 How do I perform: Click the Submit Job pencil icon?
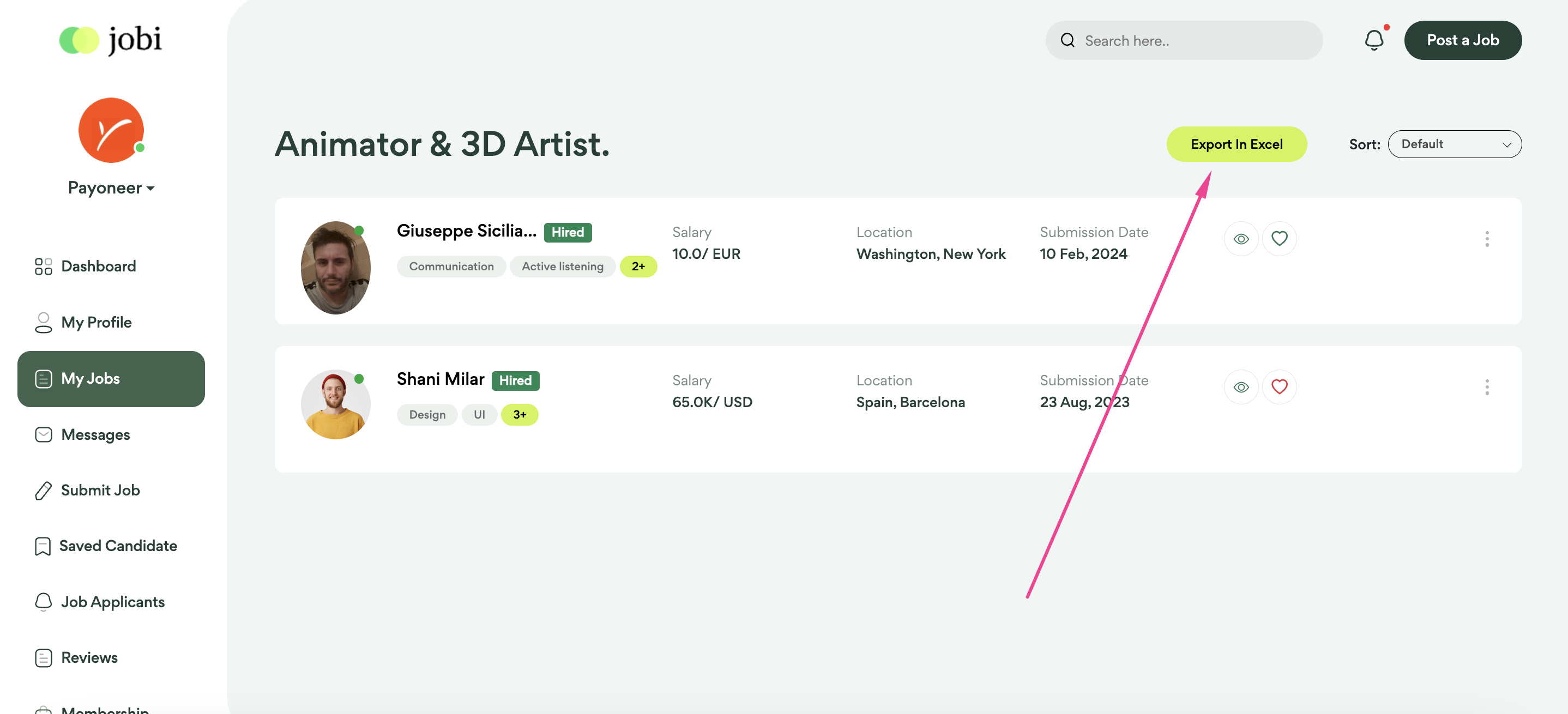(43, 490)
